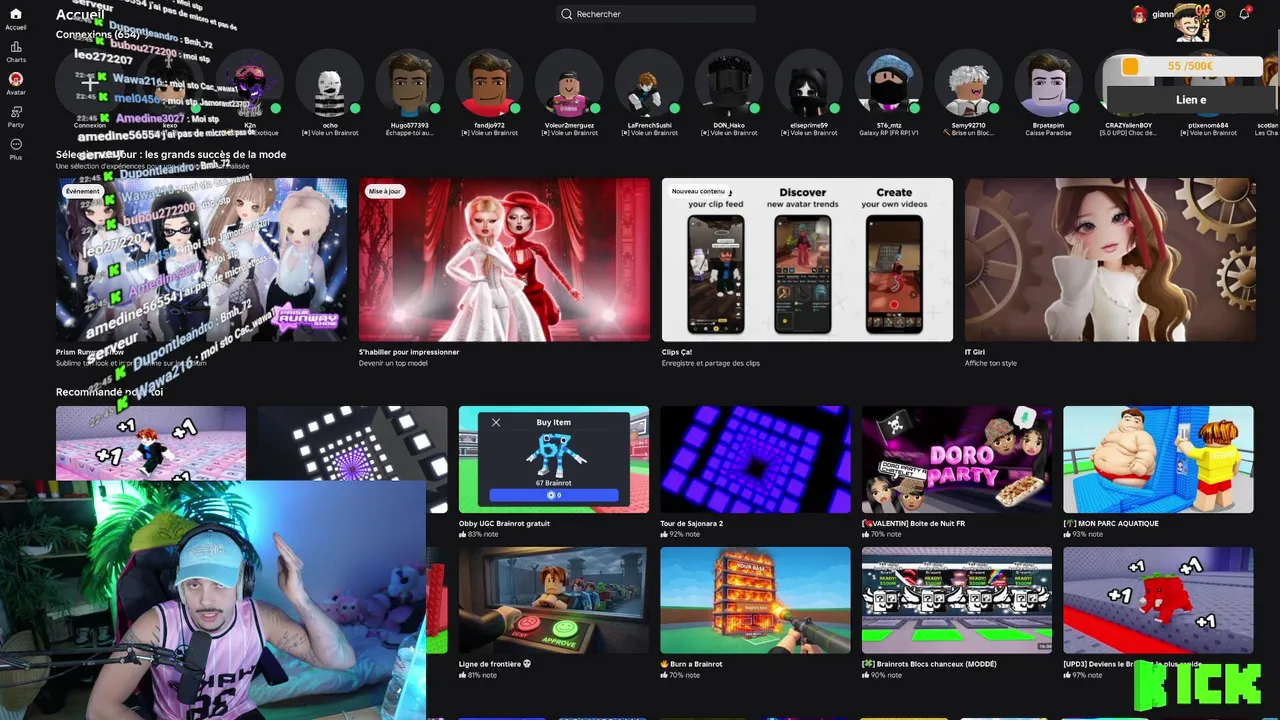The image size is (1280, 720).
Task: Open the Burn a Brainrot thumbnail
Action: (x=755, y=600)
